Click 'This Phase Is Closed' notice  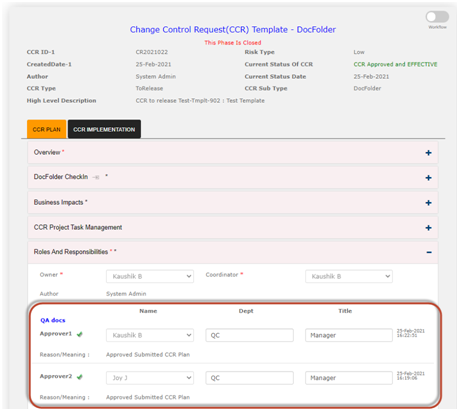(233, 43)
